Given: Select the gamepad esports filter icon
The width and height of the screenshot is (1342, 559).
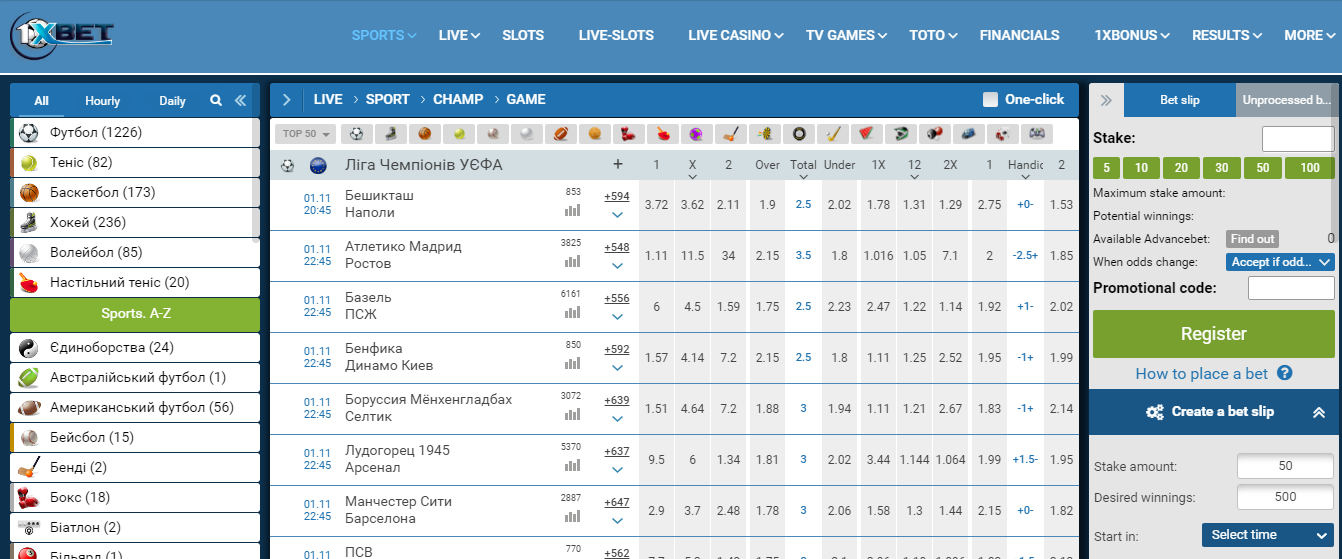Looking at the screenshot, I should [x=1036, y=133].
